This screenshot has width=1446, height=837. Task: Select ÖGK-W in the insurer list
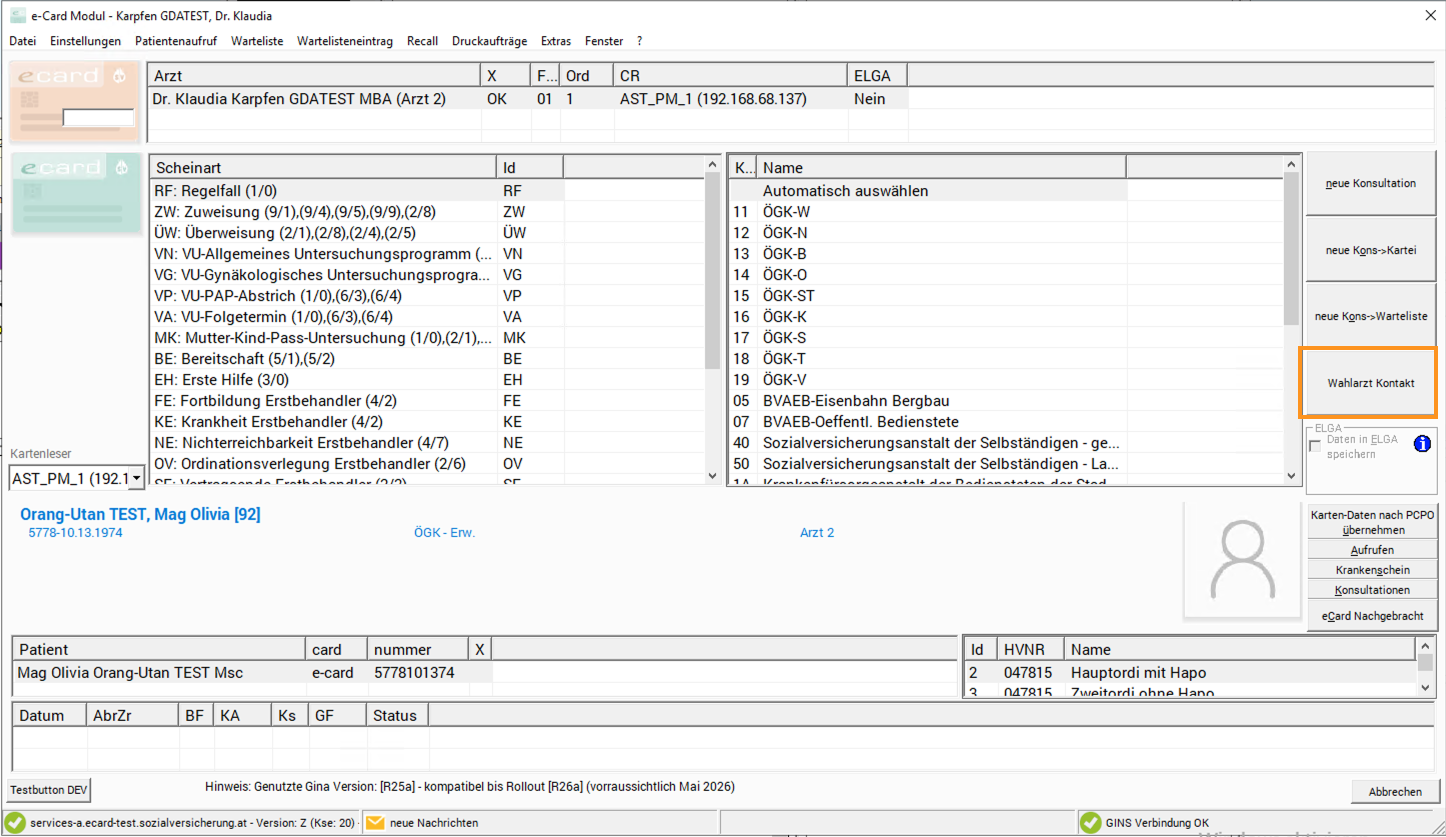pyautogui.click(x=786, y=212)
